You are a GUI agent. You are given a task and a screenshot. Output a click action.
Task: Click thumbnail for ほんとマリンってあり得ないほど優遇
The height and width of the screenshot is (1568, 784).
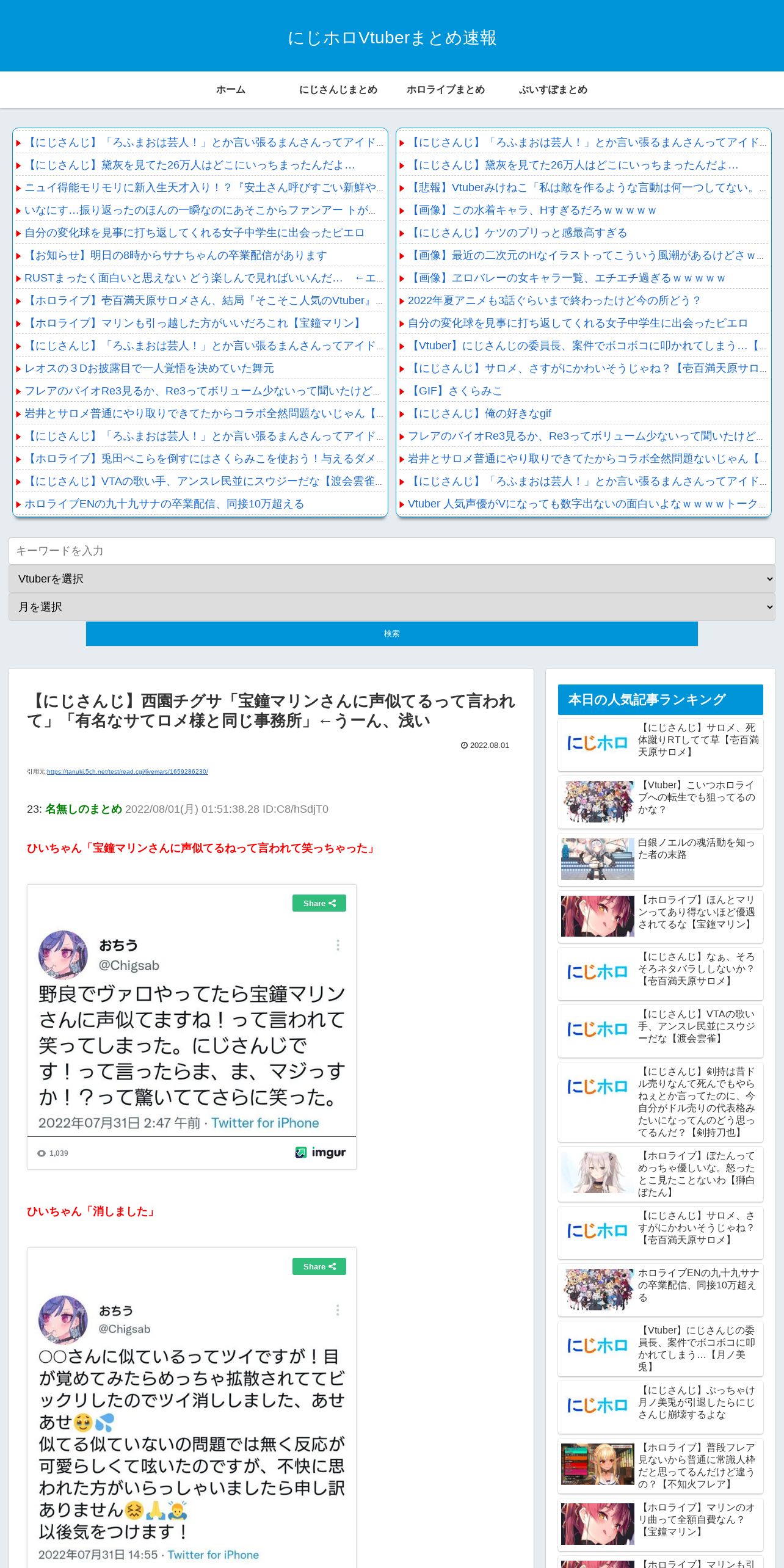point(598,916)
